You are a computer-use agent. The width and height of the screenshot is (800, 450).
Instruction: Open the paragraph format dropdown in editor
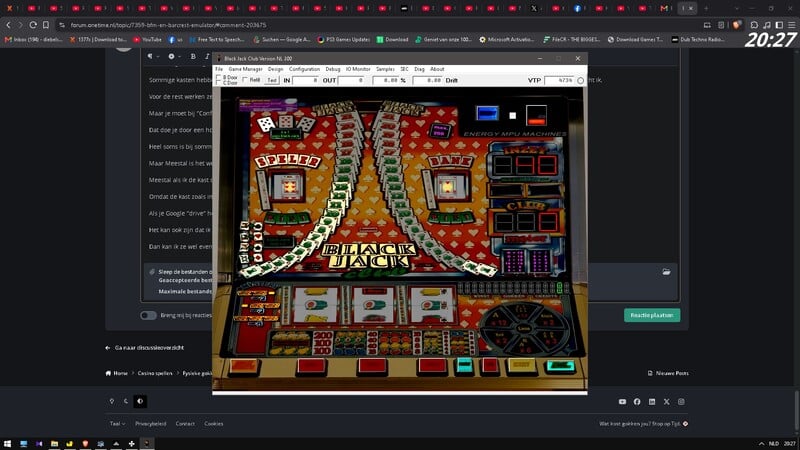click(x=153, y=56)
